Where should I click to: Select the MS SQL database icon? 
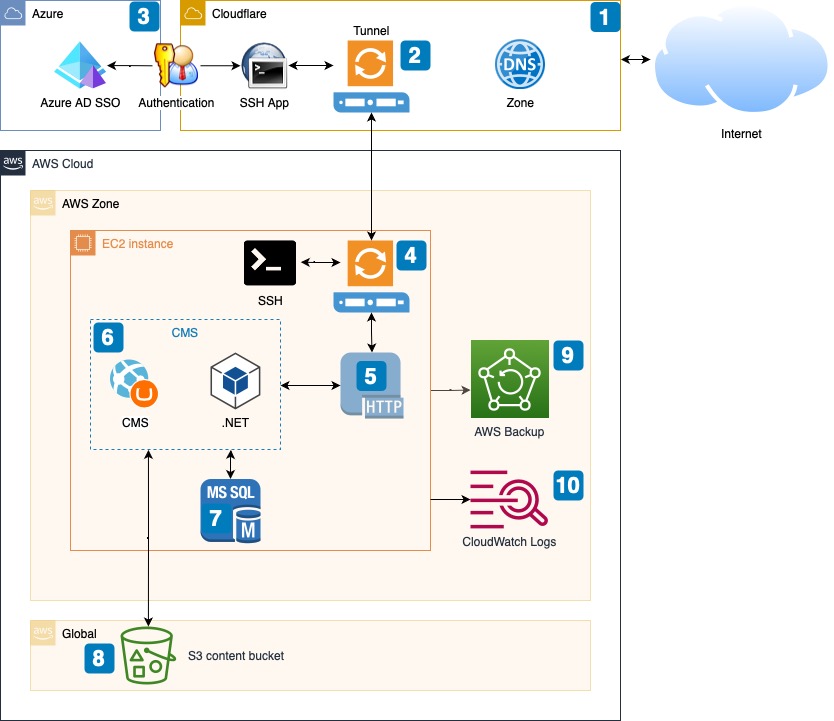coord(231,511)
